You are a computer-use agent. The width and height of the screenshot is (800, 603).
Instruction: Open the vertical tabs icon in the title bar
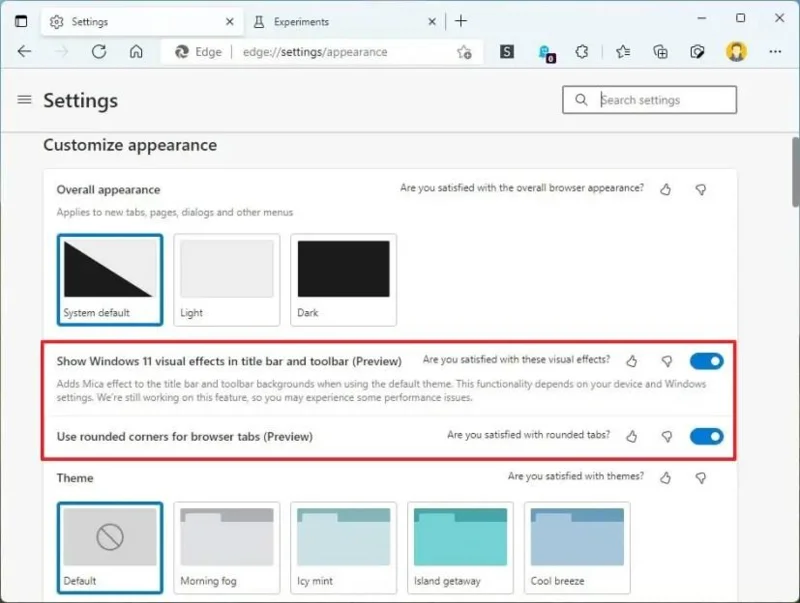click(x=21, y=21)
